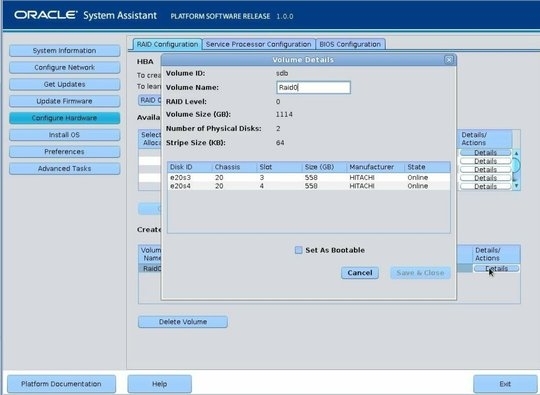The image size is (540, 395).
Task: Click the Slot column header
Action: coord(279,167)
